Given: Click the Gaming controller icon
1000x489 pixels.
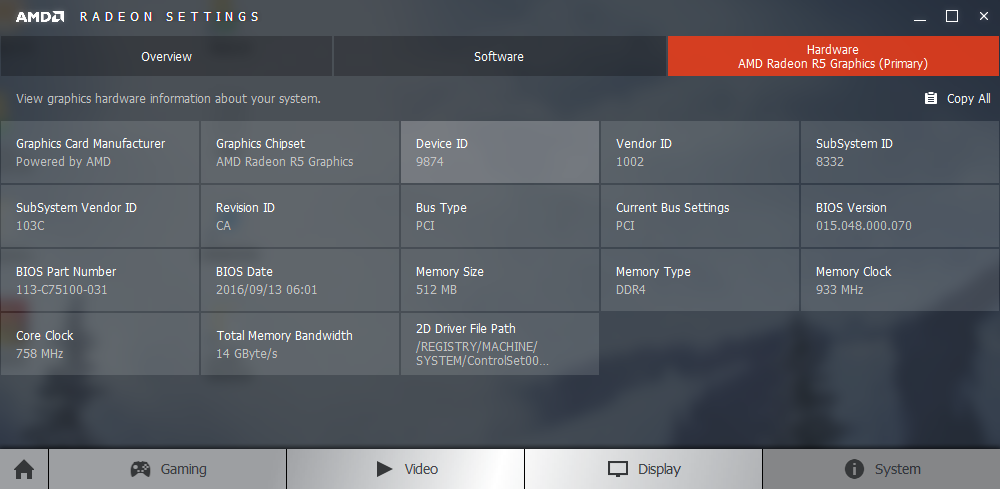Looking at the screenshot, I should pos(140,469).
